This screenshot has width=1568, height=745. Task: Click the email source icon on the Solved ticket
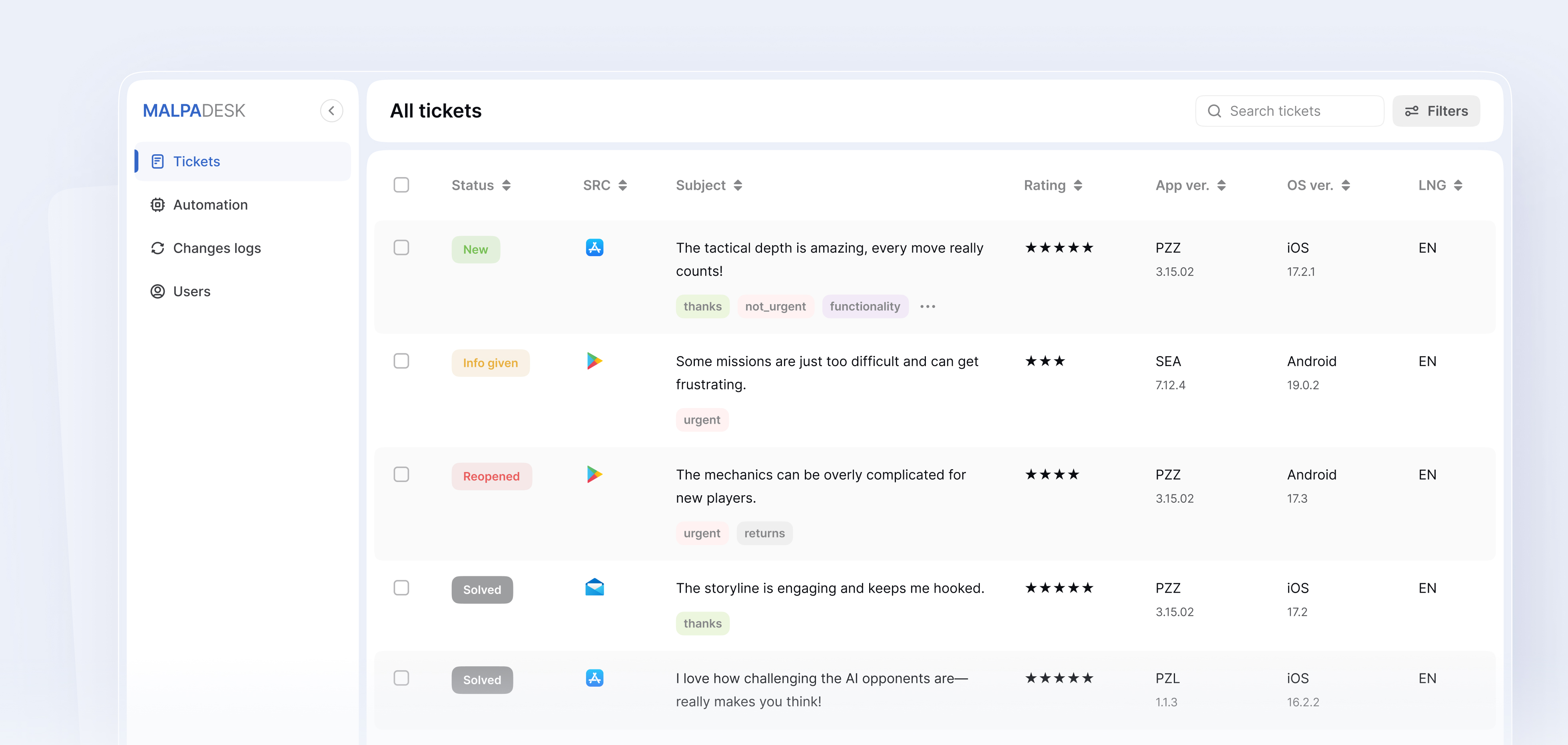(594, 588)
